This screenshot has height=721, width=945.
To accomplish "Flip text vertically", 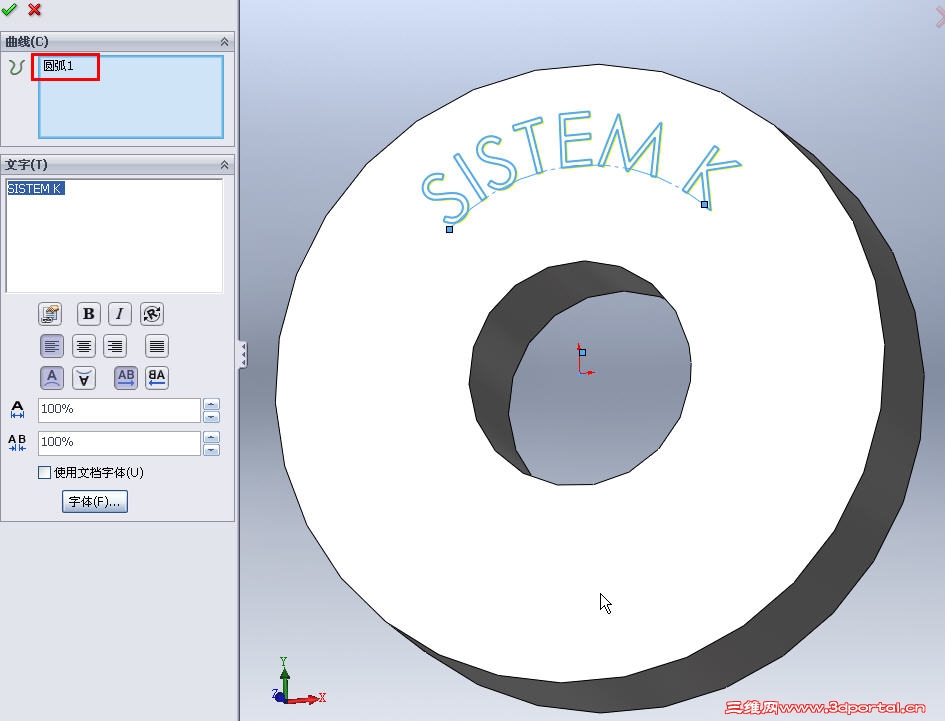I will click(x=84, y=378).
